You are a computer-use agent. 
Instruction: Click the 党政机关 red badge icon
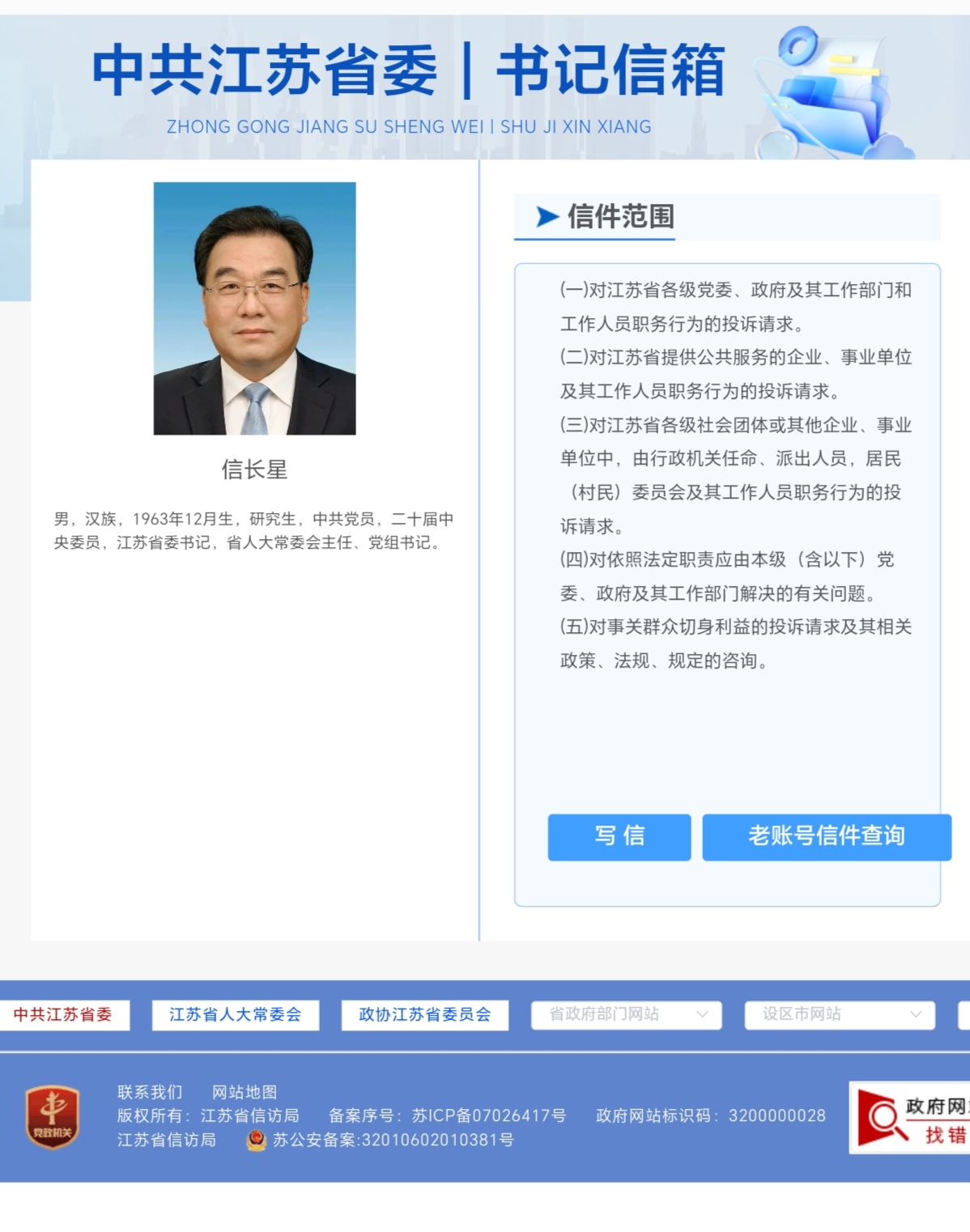(x=53, y=1117)
